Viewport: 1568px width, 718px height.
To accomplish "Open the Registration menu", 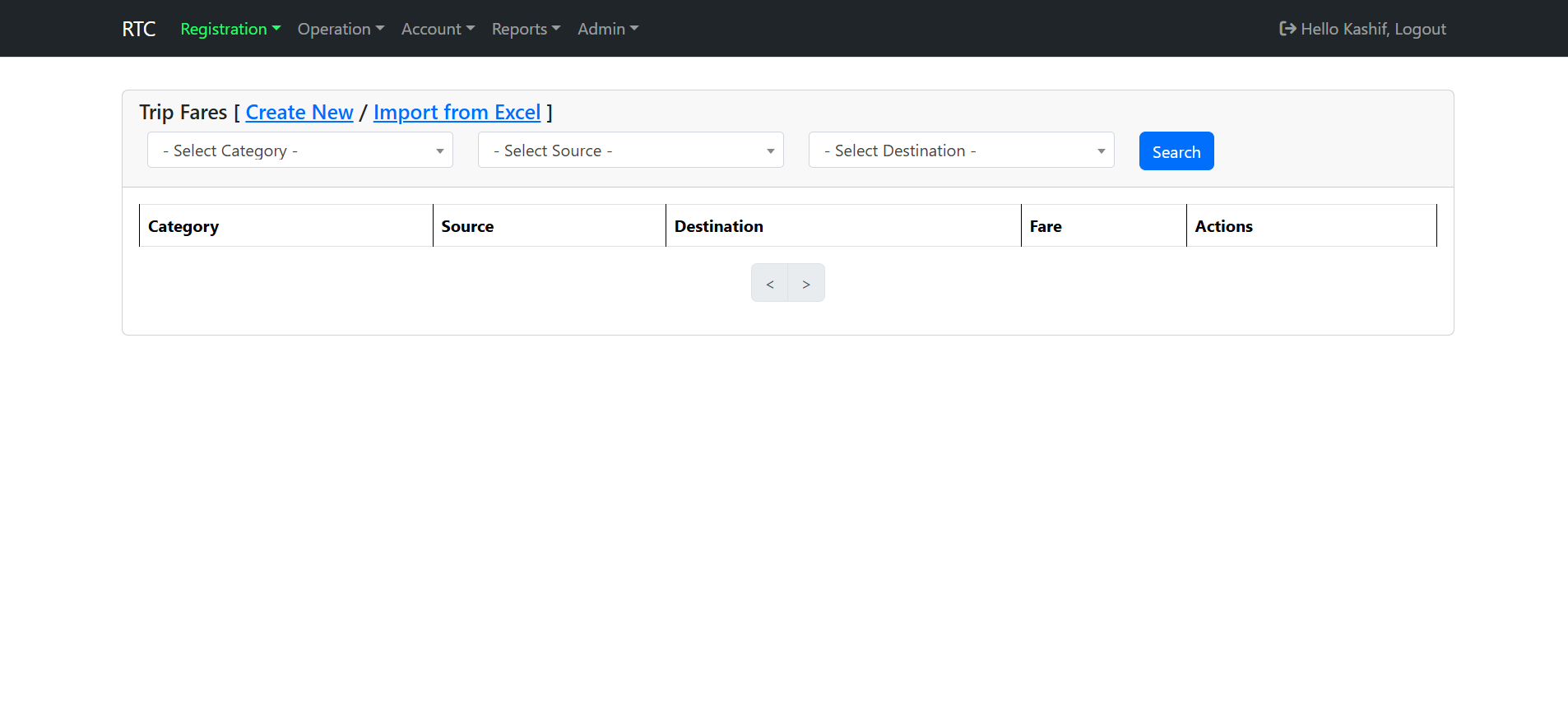I will [230, 29].
